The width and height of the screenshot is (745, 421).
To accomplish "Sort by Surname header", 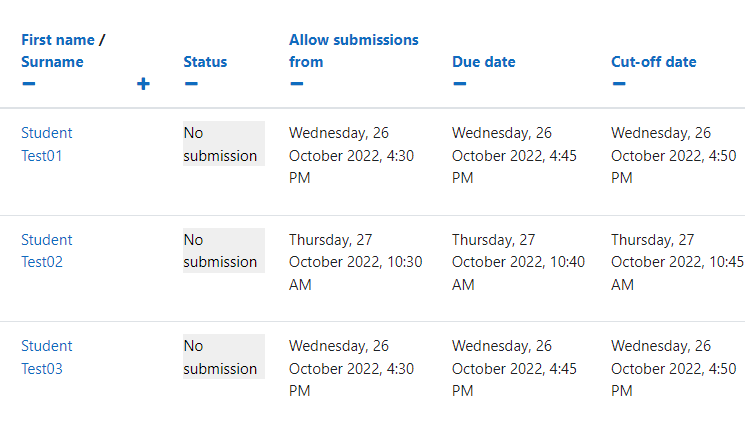I will [x=52, y=62].
